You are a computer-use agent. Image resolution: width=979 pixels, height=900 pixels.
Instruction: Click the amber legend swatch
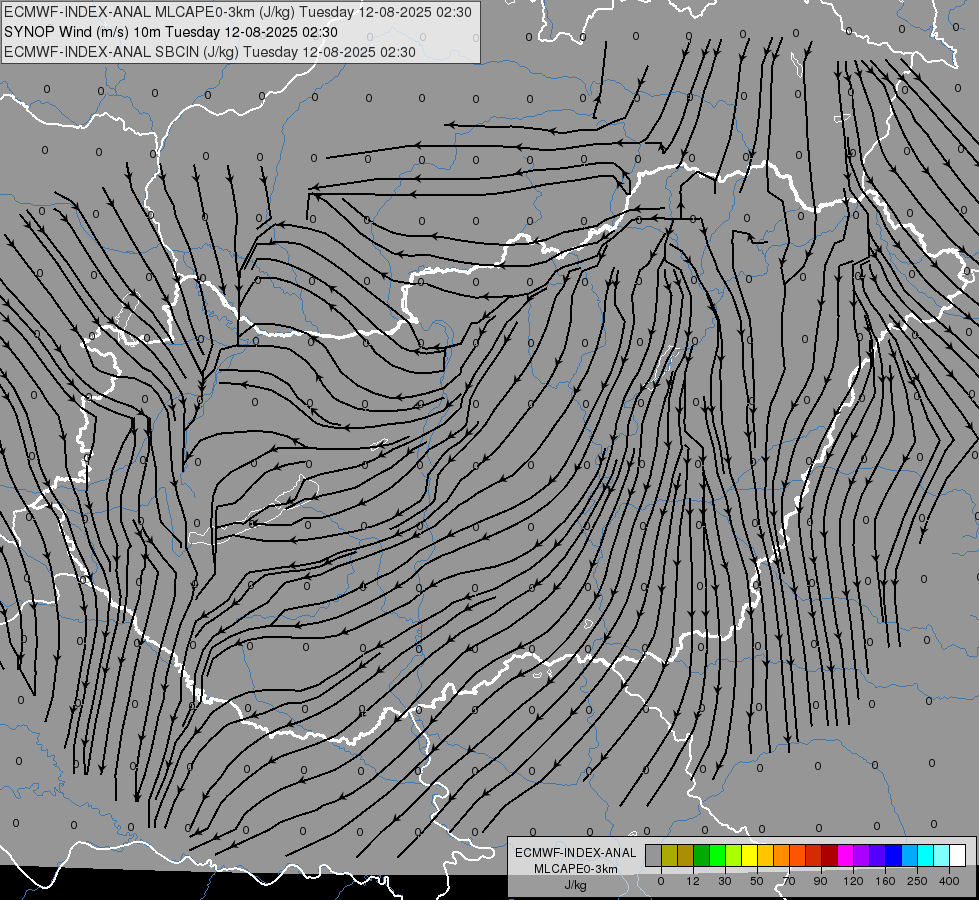[x=765, y=855]
